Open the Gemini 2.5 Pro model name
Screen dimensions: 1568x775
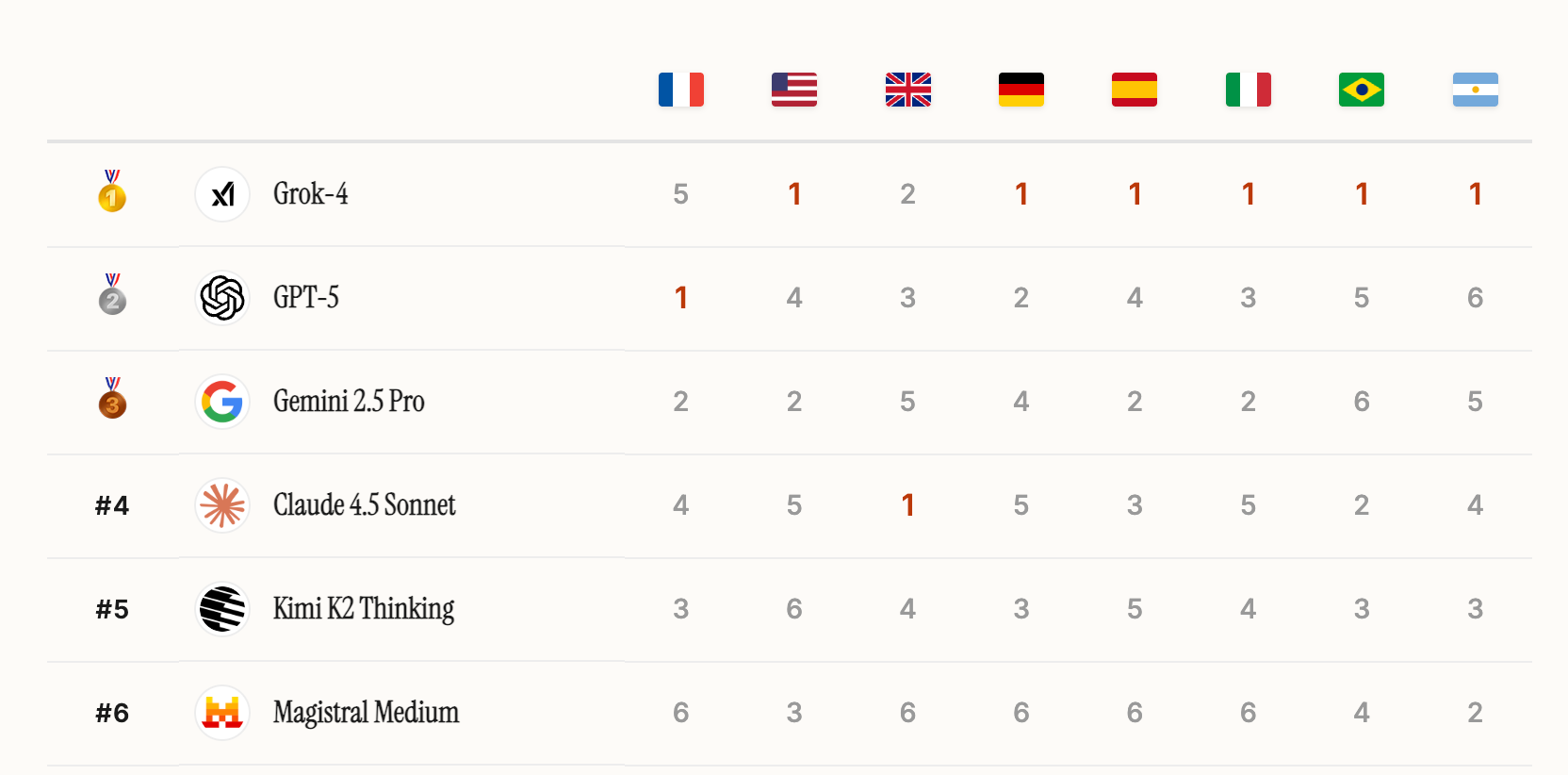[349, 402]
